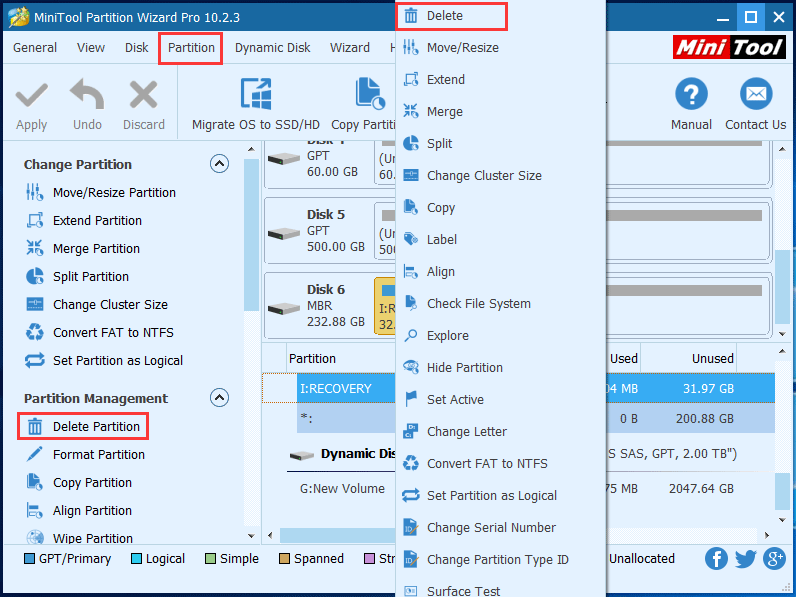Click the Undo arrow icon
Image resolution: width=796 pixels, height=597 pixels.
(x=87, y=94)
